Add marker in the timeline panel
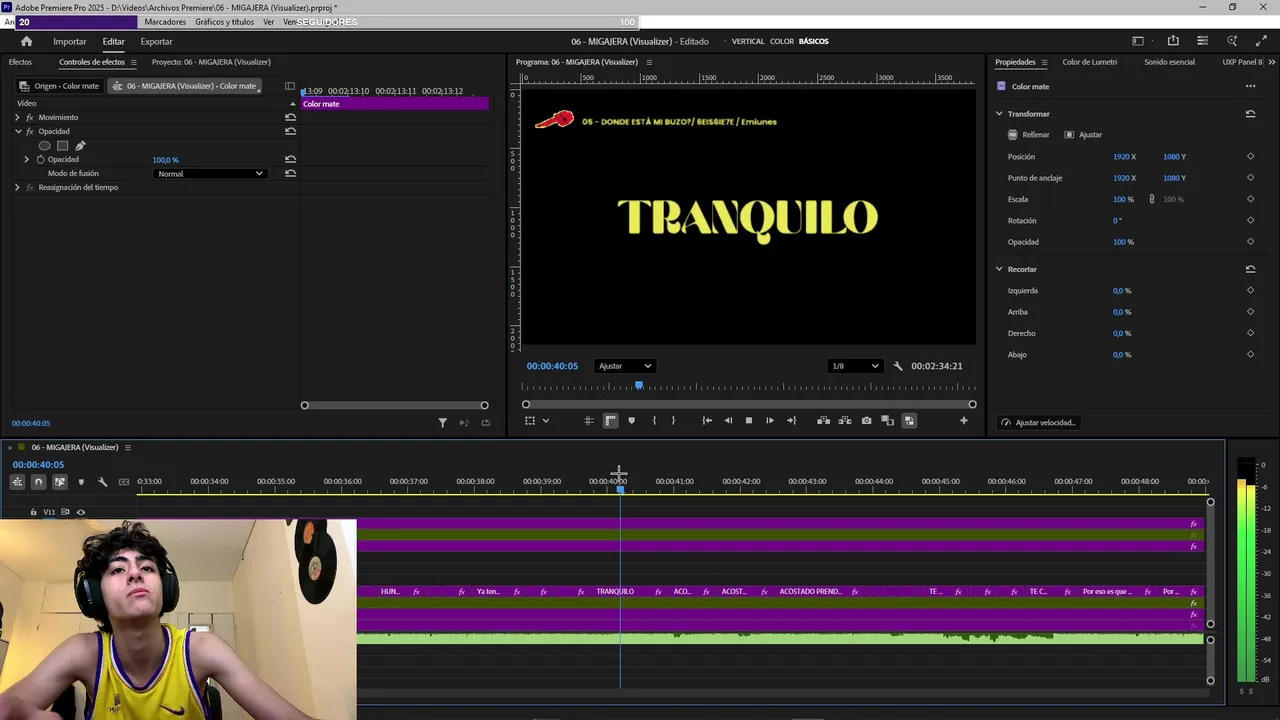1280x720 pixels. [81, 482]
